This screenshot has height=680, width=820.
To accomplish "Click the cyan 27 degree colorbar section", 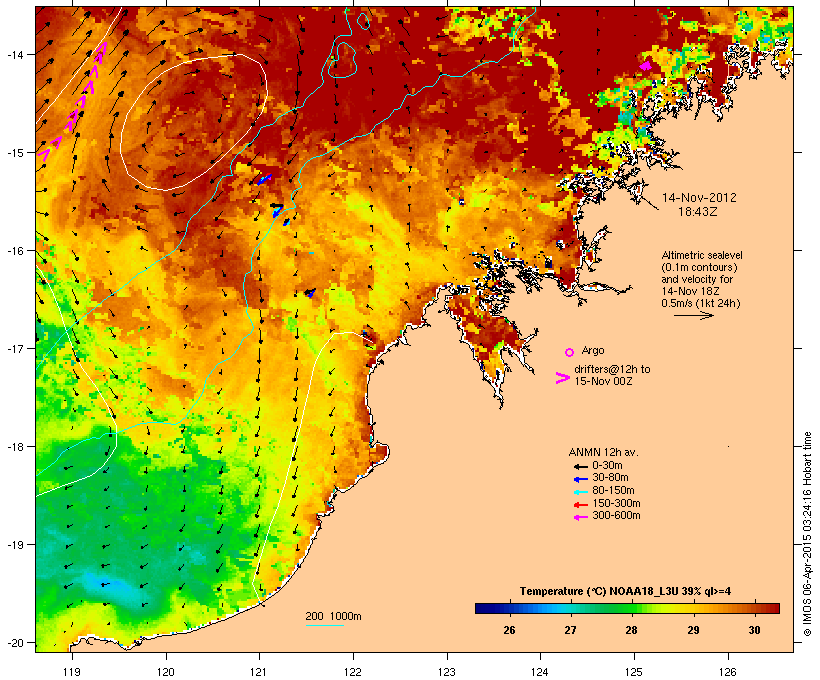I will [x=571, y=608].
